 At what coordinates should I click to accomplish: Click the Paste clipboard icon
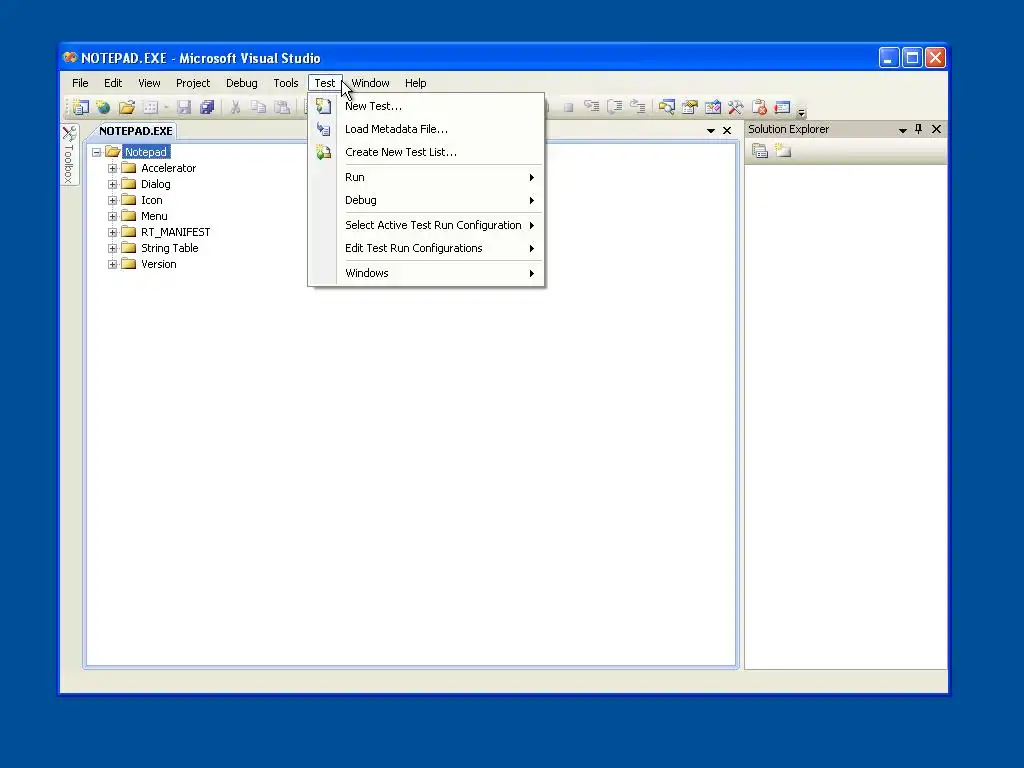(x=282, y=107)
